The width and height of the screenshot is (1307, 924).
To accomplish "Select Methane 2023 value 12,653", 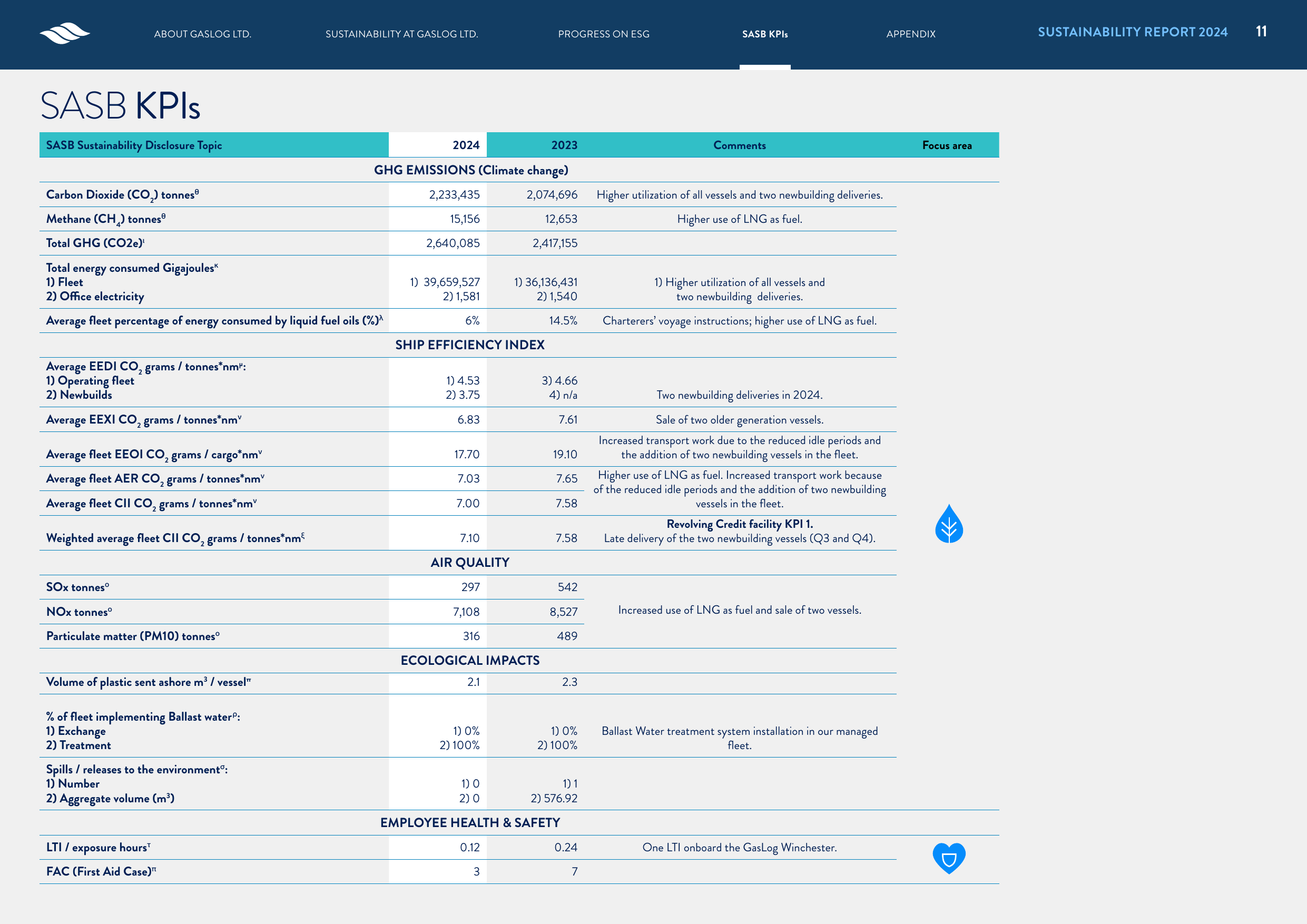I will [x=560, y=219].
